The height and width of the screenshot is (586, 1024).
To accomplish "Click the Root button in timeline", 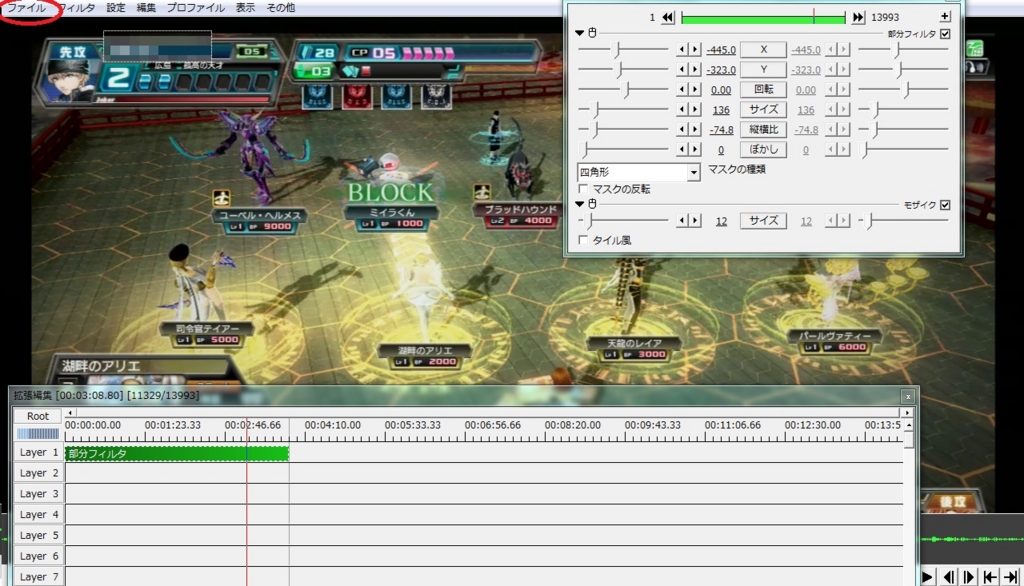I will 38,415.
